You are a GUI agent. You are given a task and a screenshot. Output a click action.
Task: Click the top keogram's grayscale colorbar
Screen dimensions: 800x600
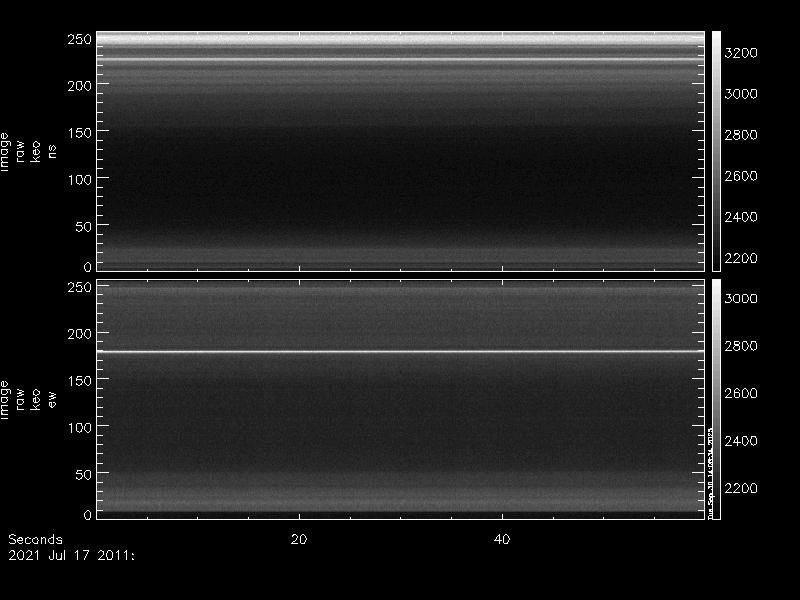716,150
